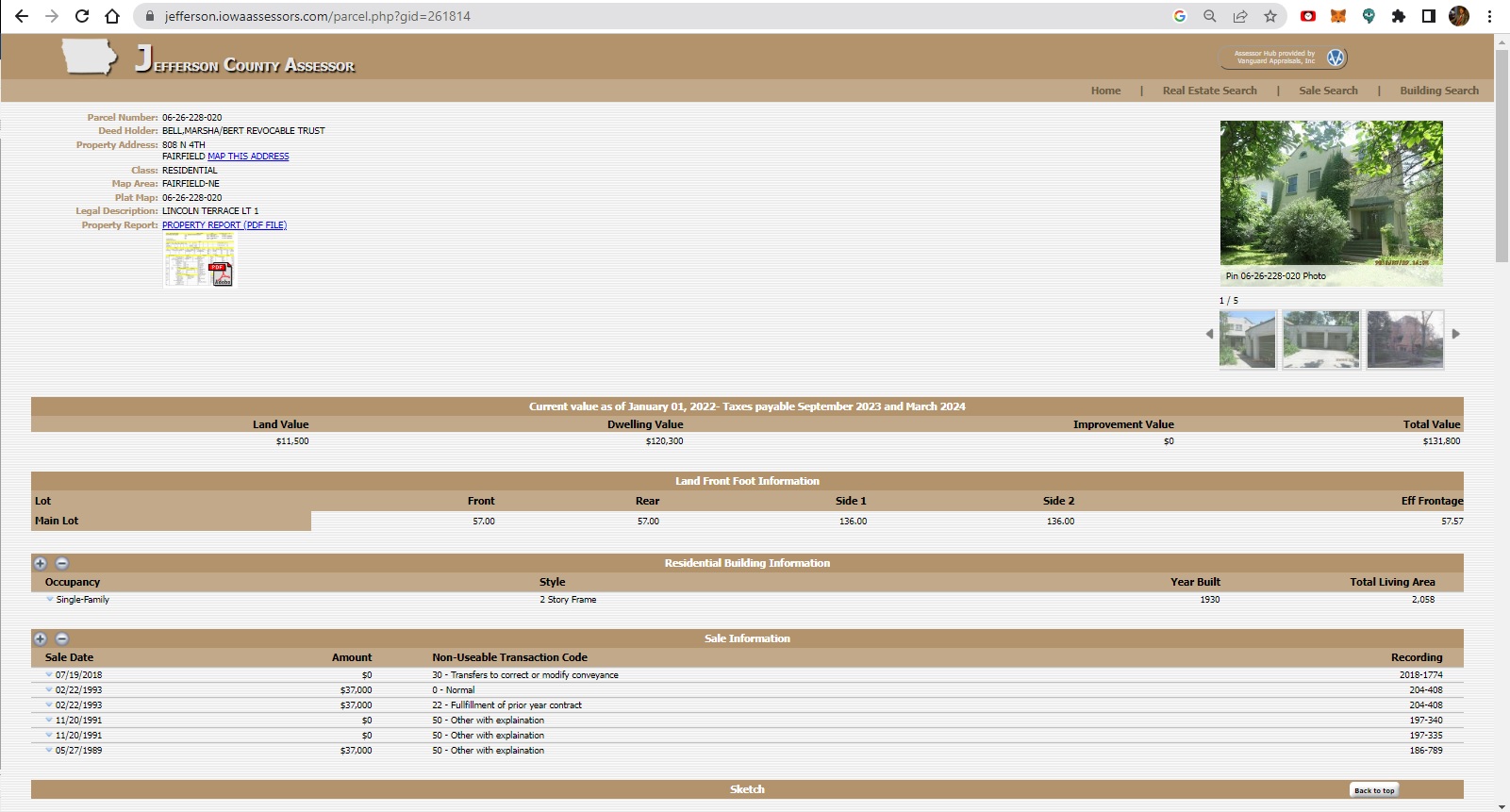This screenshot has height=812, width=1510.
Task: Bookmark this page with star icon
Action: point(1270,16)
